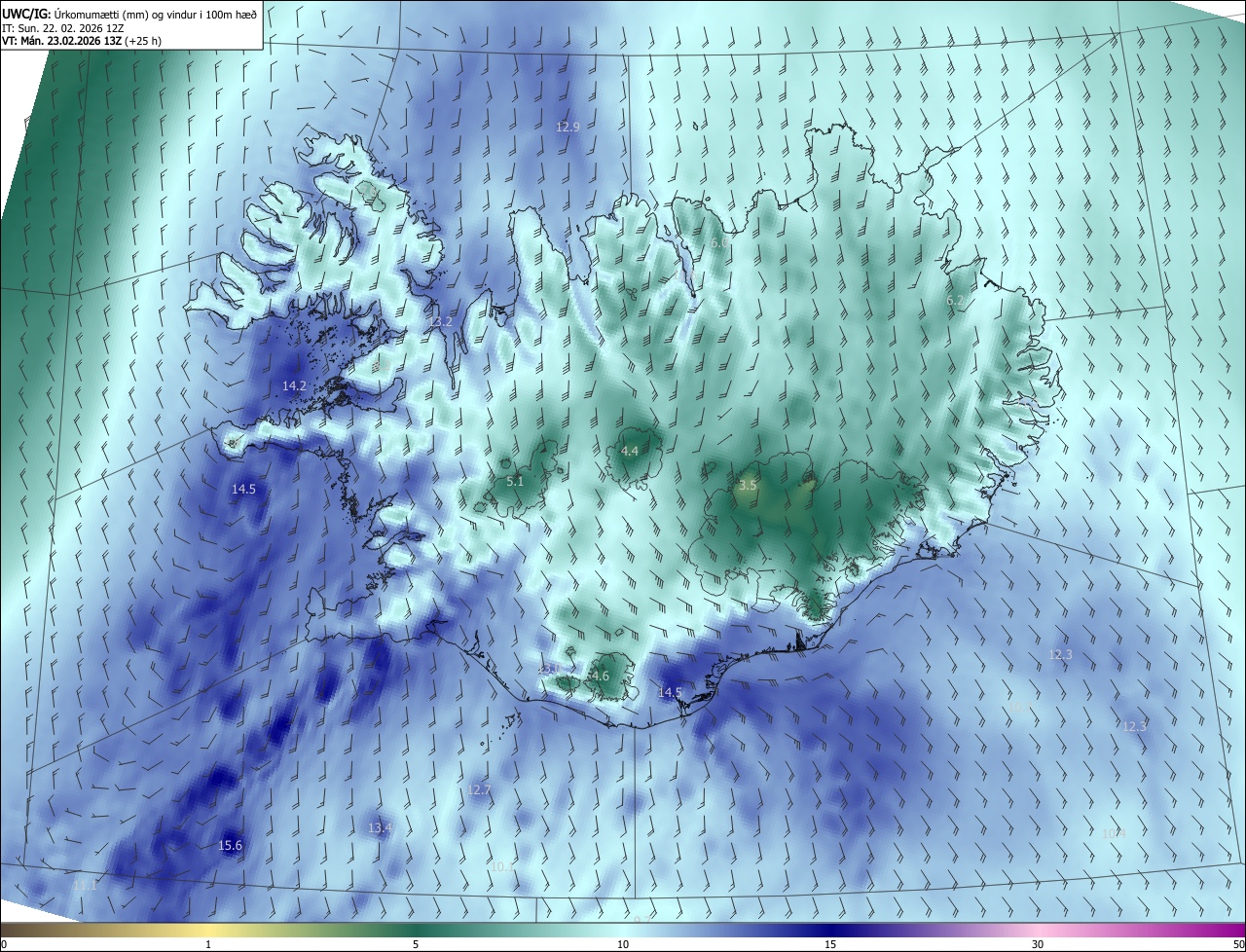Click the color scale at the 5 tick
The height and width of the screenshot is (952, 1246).
416,945
